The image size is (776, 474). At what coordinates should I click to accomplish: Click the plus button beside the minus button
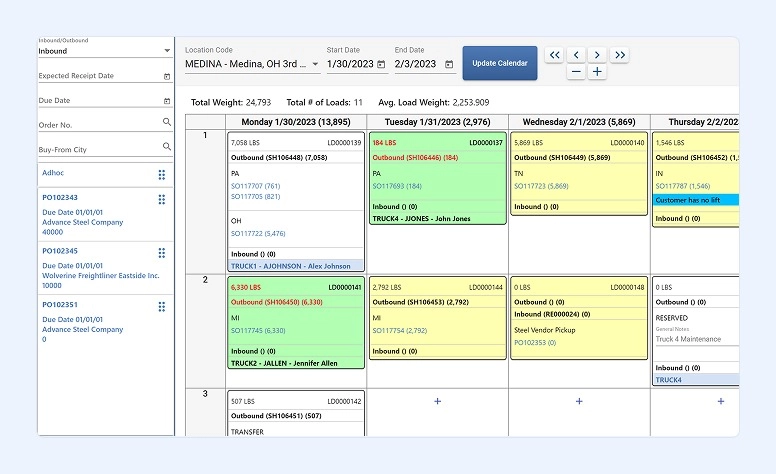point(597,72)
